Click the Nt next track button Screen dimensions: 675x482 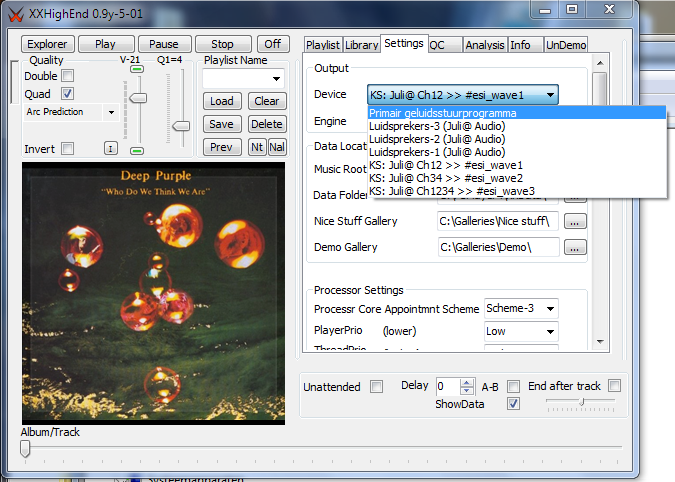(257, 147)
